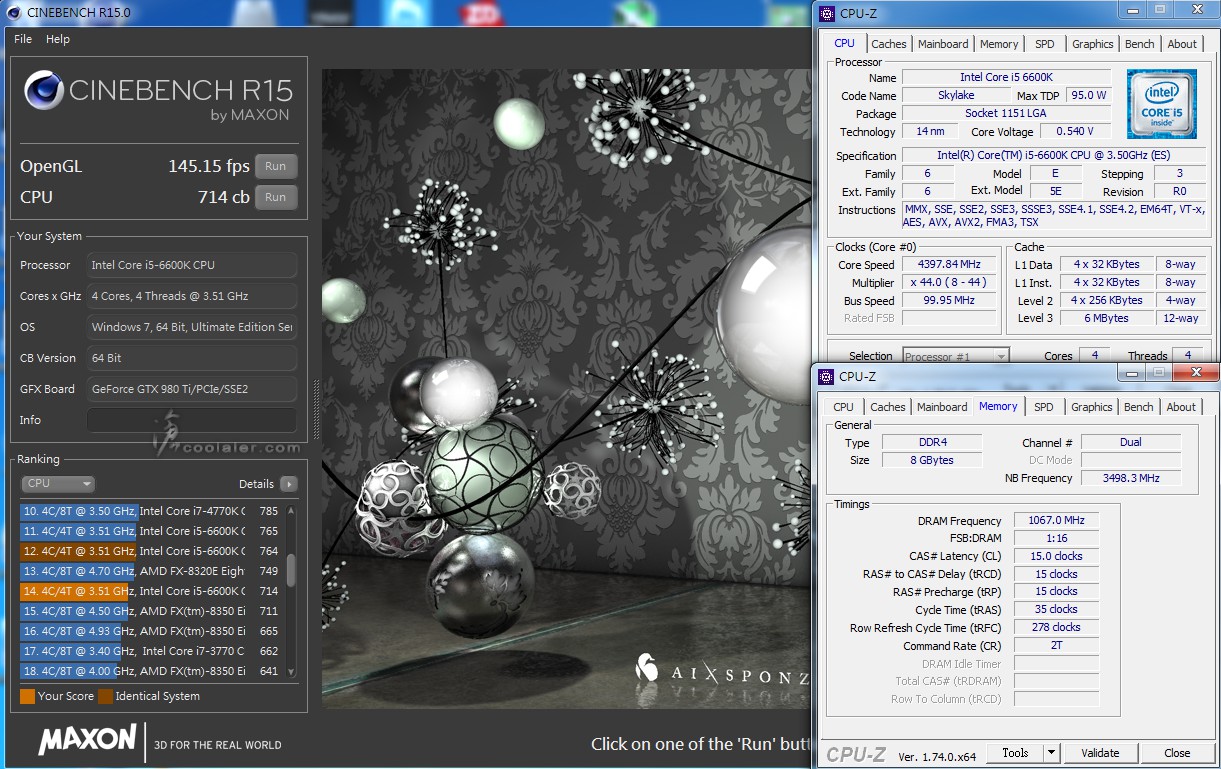Viewport: 1221px width, 769px height.
Task: Click the processor Name field Intel Core i5 6600K
Action: click(x=1006, y=77)
